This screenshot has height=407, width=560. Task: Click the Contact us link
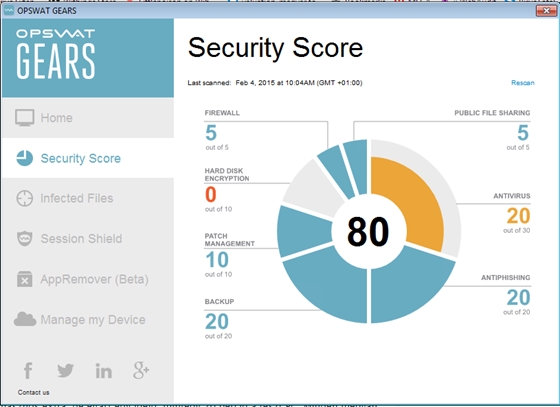[34, 392]
